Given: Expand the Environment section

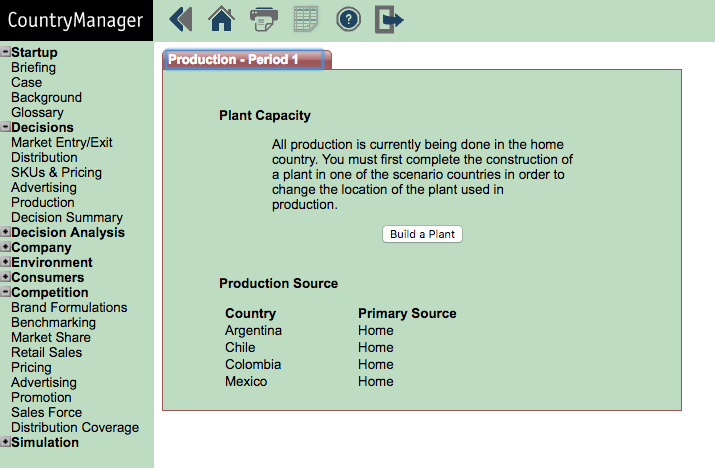Looking at the screenshot, I should (5, 262).
